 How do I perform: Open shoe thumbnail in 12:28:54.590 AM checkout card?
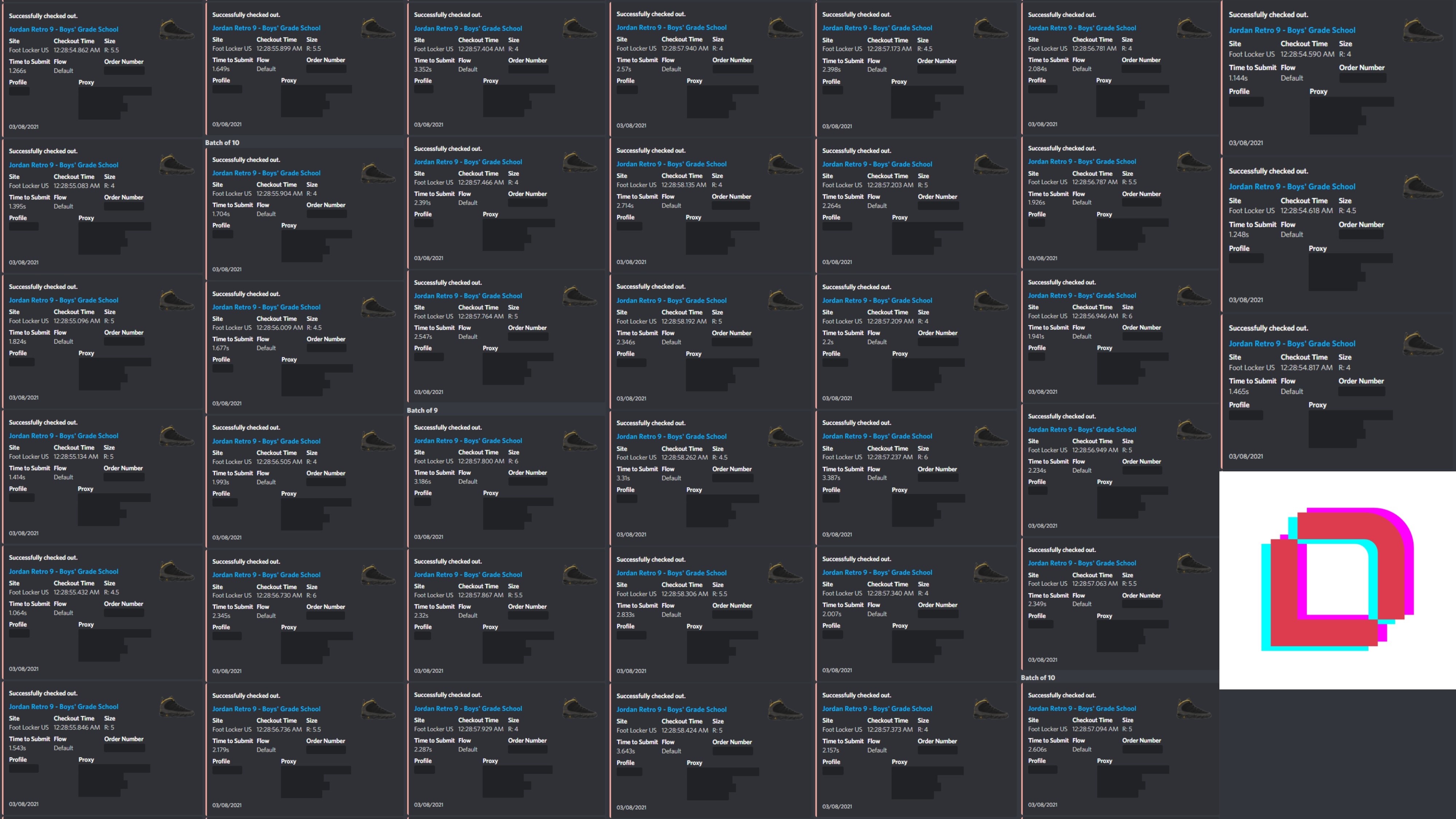[1423, 31]
